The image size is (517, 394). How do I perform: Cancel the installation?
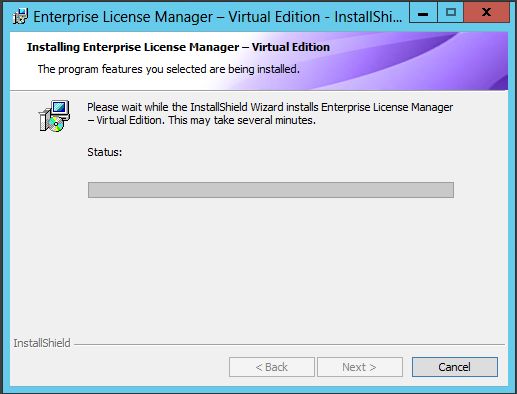[455, 367]
